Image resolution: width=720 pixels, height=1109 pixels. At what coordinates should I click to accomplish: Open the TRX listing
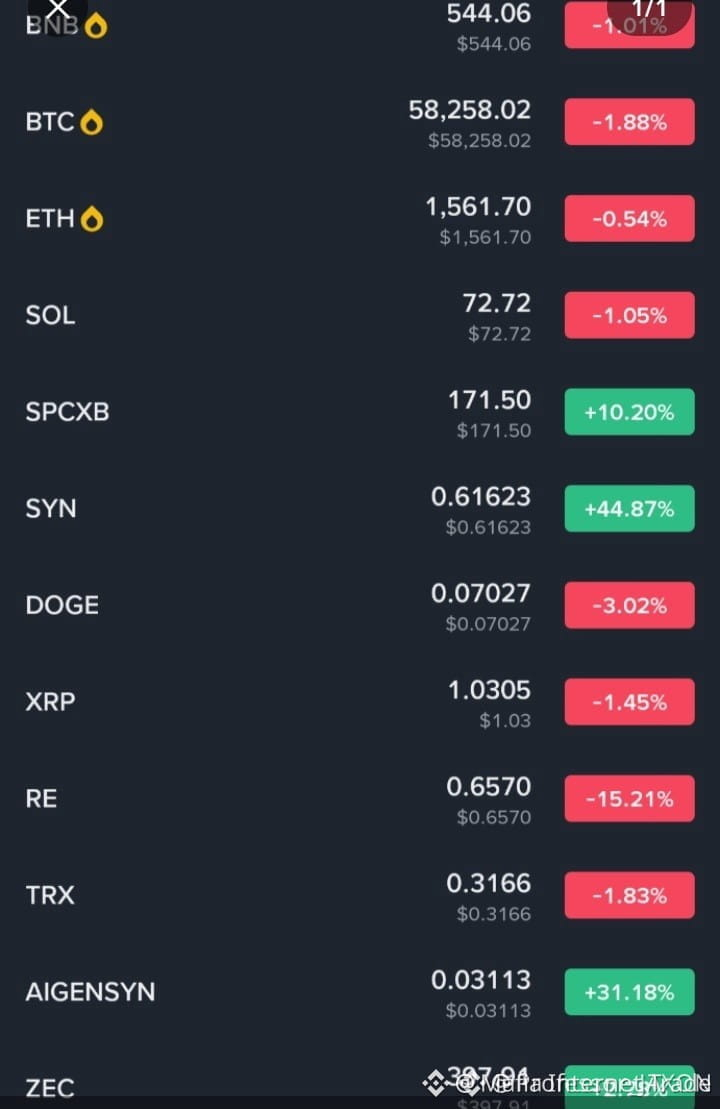click(360, 895)
